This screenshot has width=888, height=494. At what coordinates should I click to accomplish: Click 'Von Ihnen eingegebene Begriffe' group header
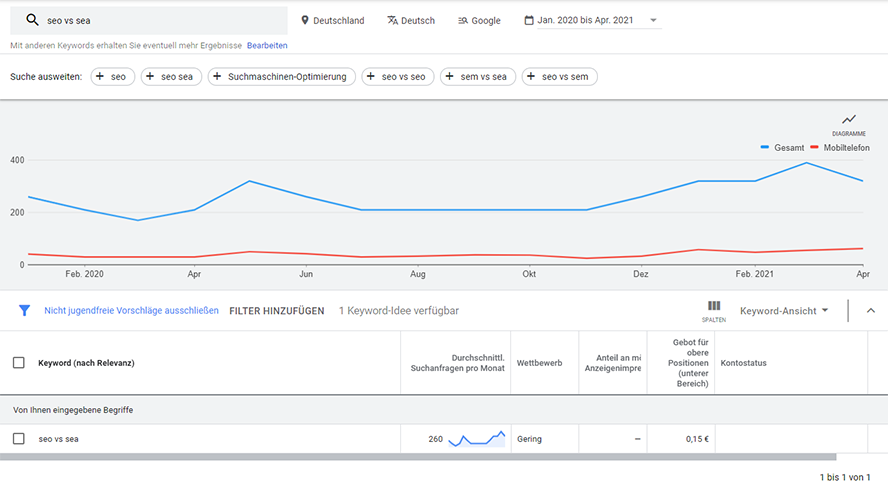[x=73, y=410]
